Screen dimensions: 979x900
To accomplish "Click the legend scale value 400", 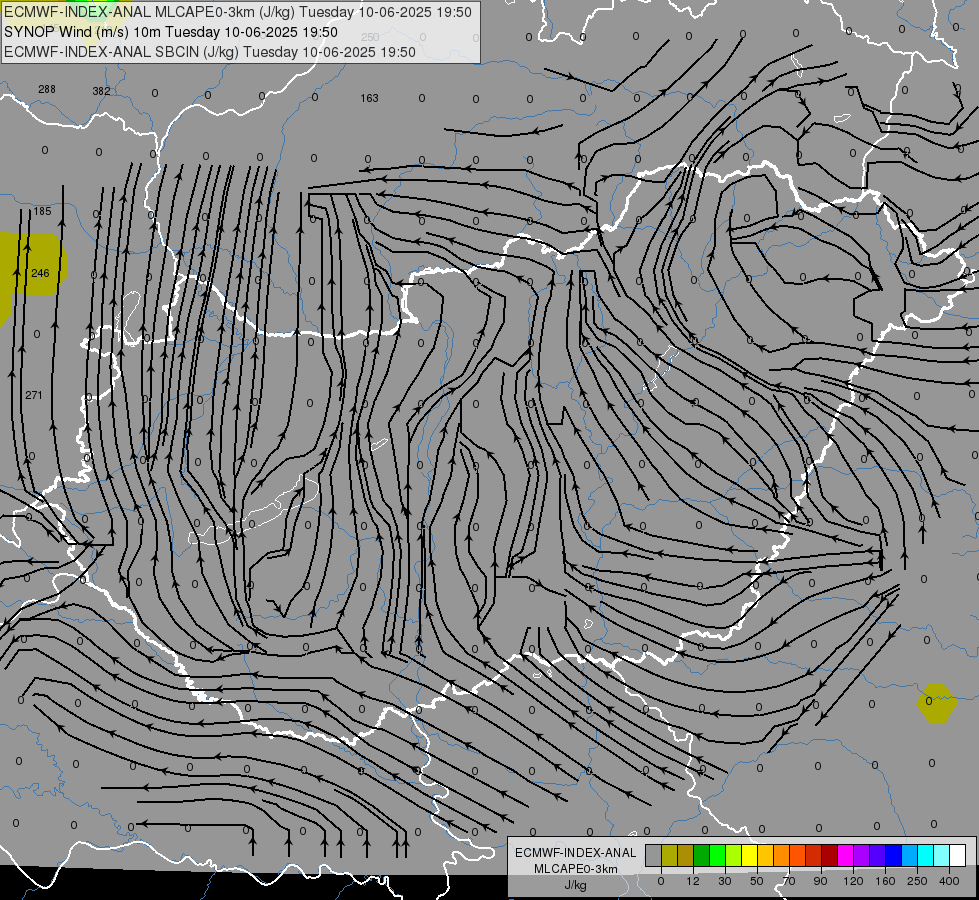I will point(949,881).
